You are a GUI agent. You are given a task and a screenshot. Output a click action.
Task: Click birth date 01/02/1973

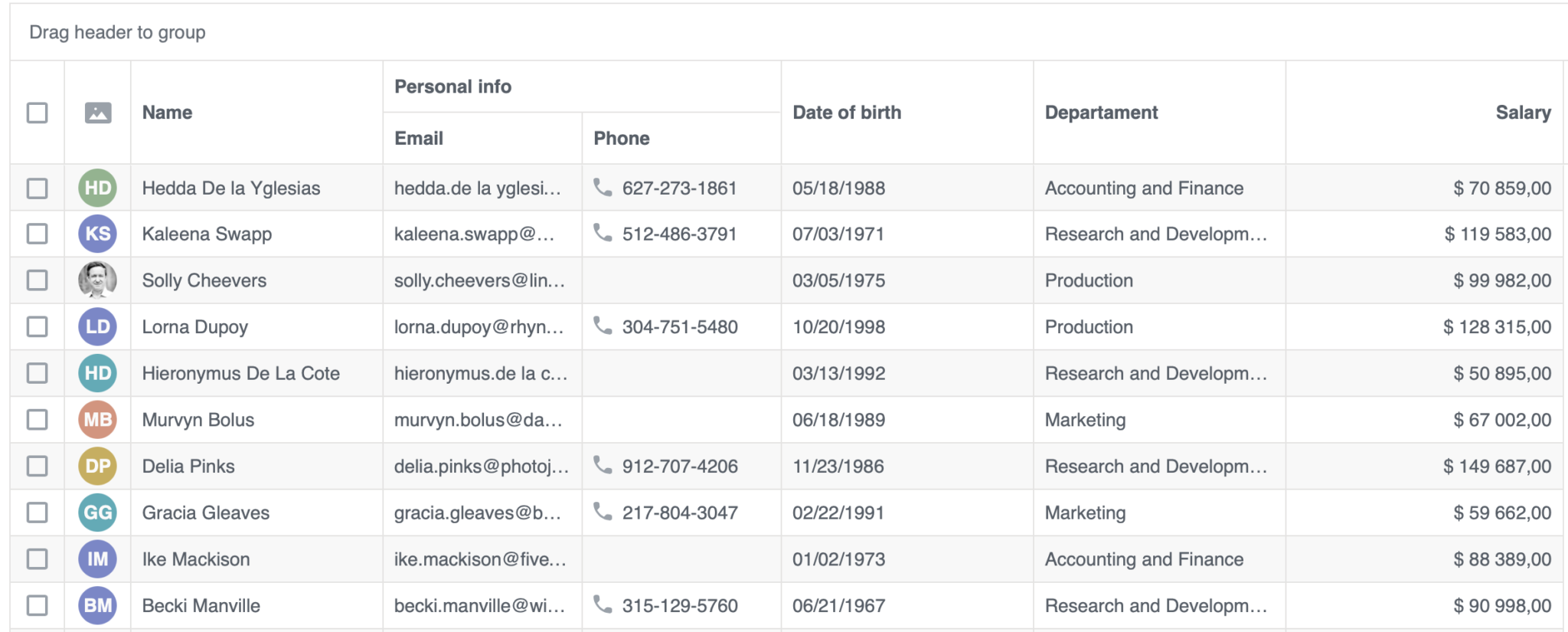838,559
